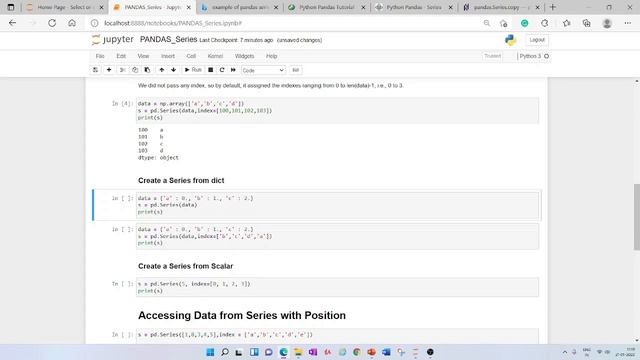Switch to the Home Page browser tab
Image resolution: width=640 pixels, height=360 pixels.
(64, 7)
